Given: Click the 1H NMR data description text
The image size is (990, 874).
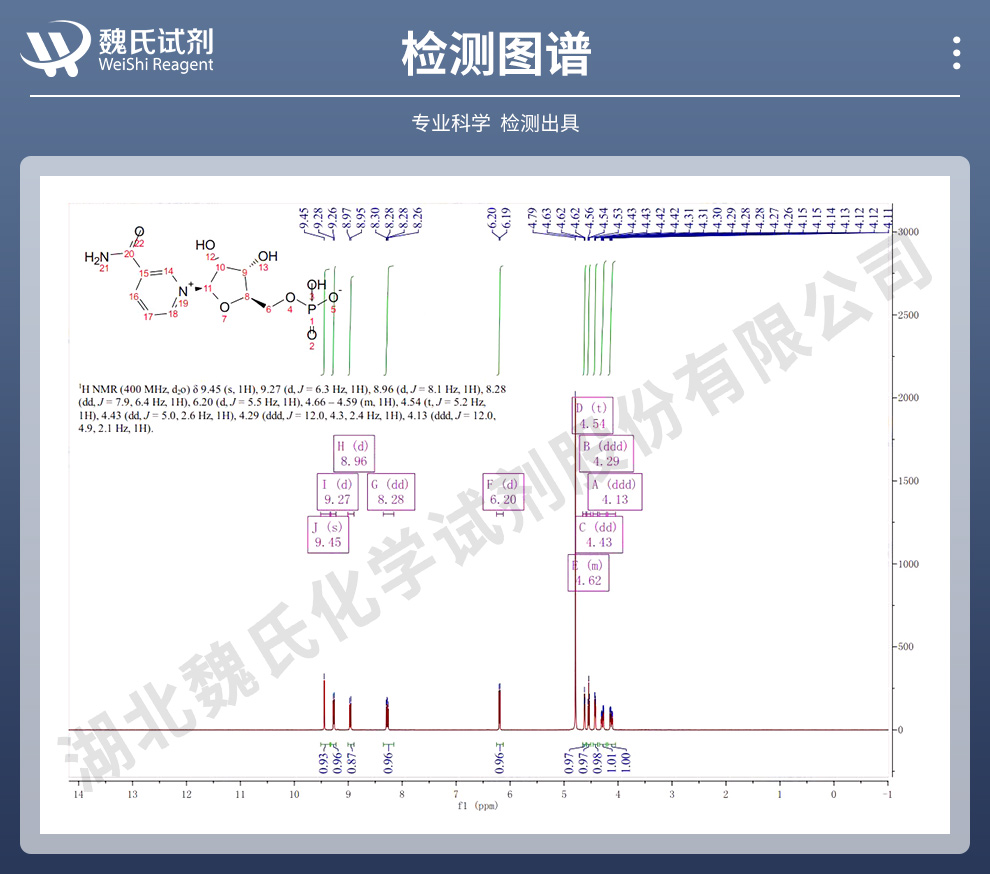Looking at the screenshot, I should coord(285,407).
